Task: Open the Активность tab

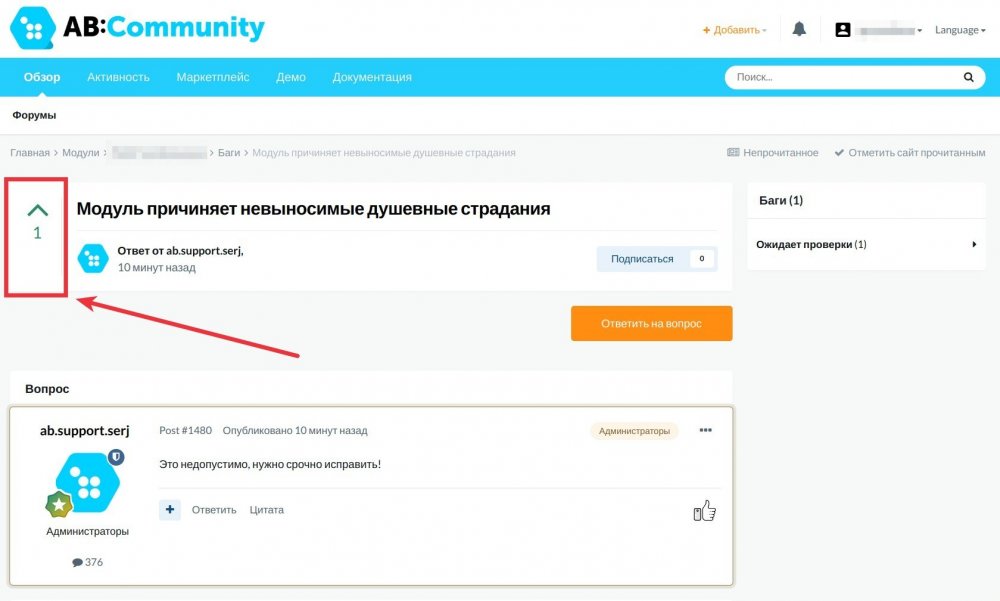Action: click(118, 77)
